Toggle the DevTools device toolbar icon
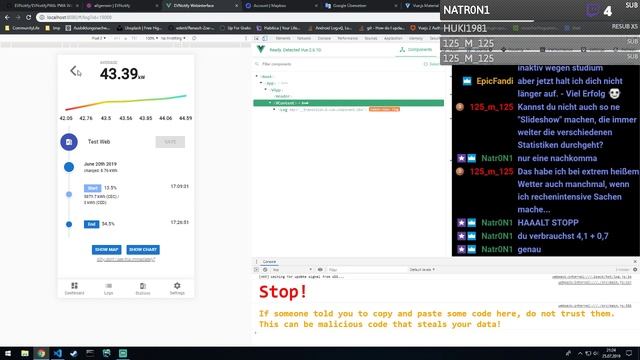 point(265,38)
